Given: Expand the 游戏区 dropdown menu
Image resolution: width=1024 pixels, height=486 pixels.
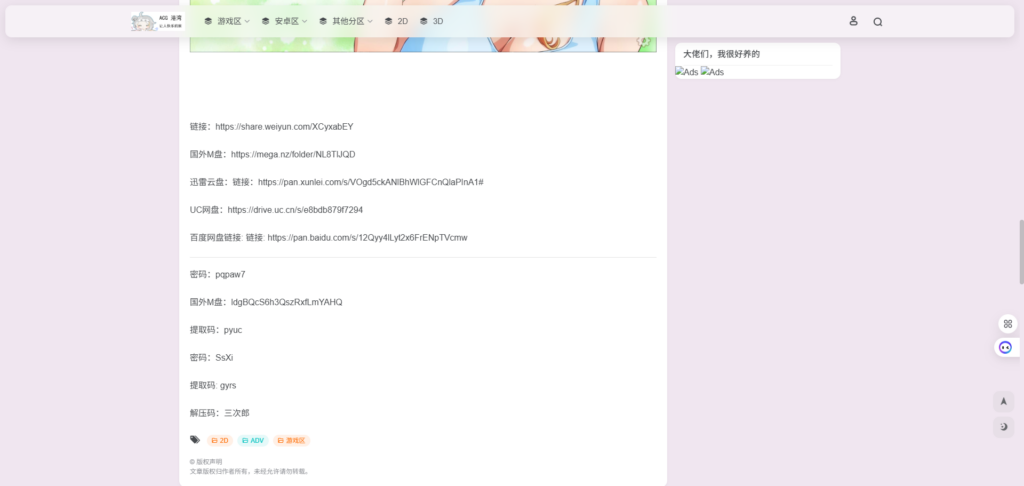Looking at the screenshot, I should pyautogui.click(x=226, y=21).
